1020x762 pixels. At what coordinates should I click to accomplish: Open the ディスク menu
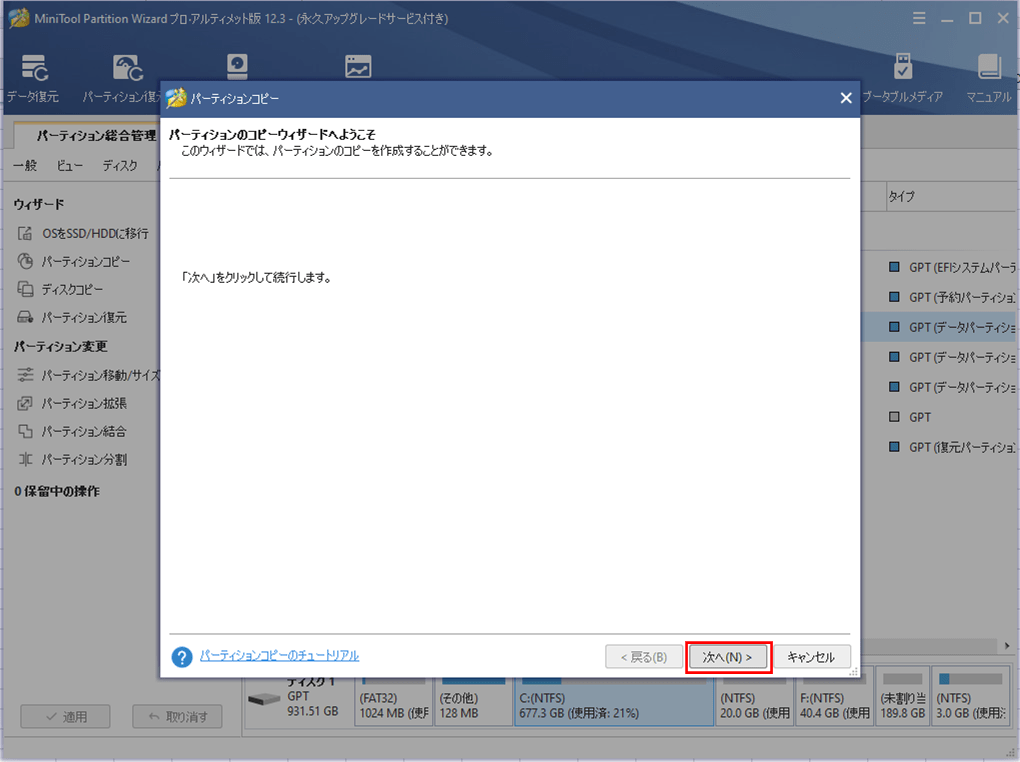120,165
